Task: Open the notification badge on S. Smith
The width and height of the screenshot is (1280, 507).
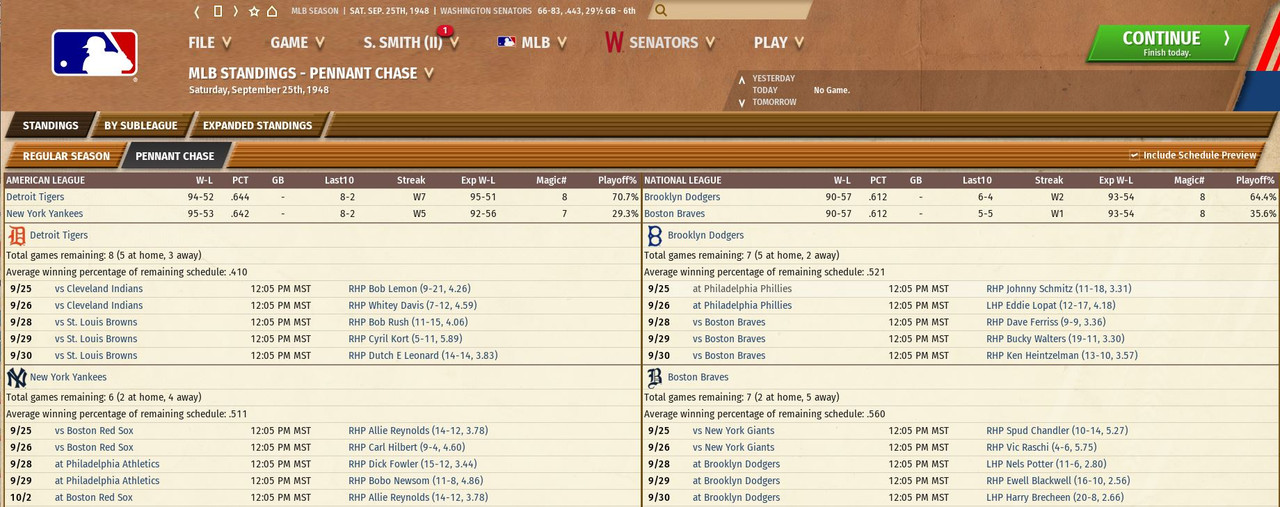Action: [444, 30]
